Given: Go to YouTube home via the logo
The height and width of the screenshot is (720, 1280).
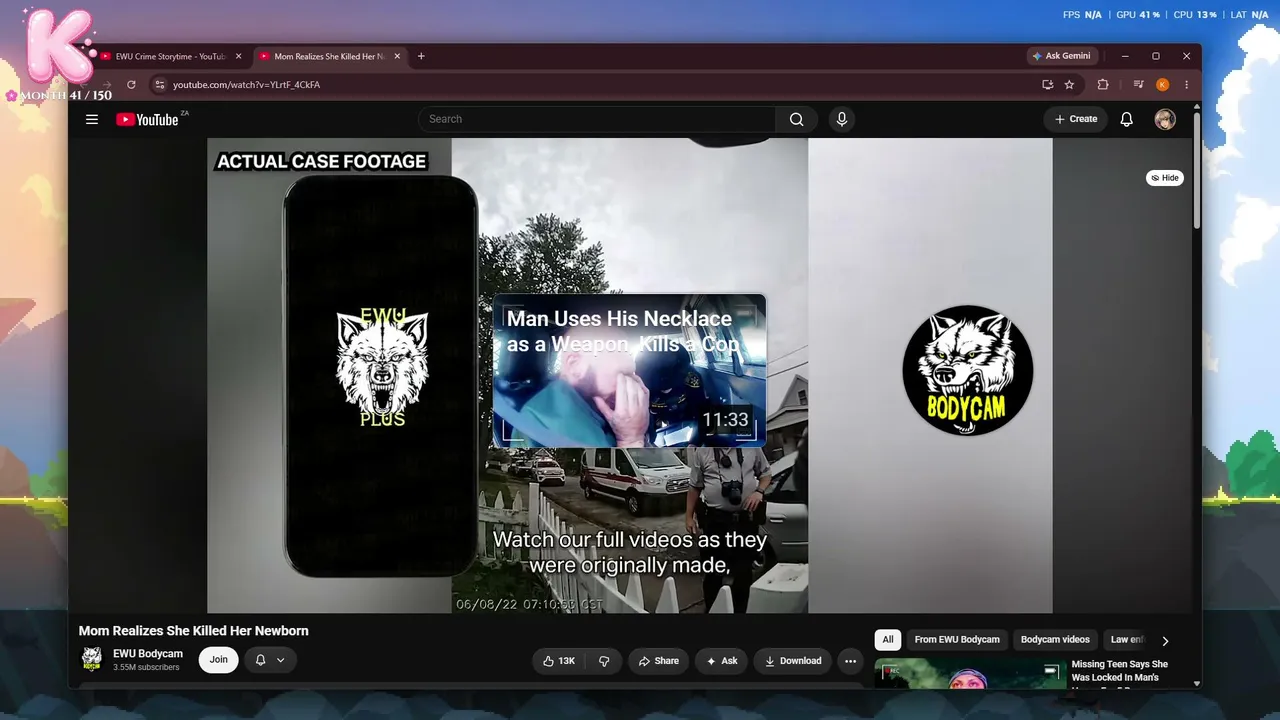Looking at the screenshot, I should [x=147, y=120].
